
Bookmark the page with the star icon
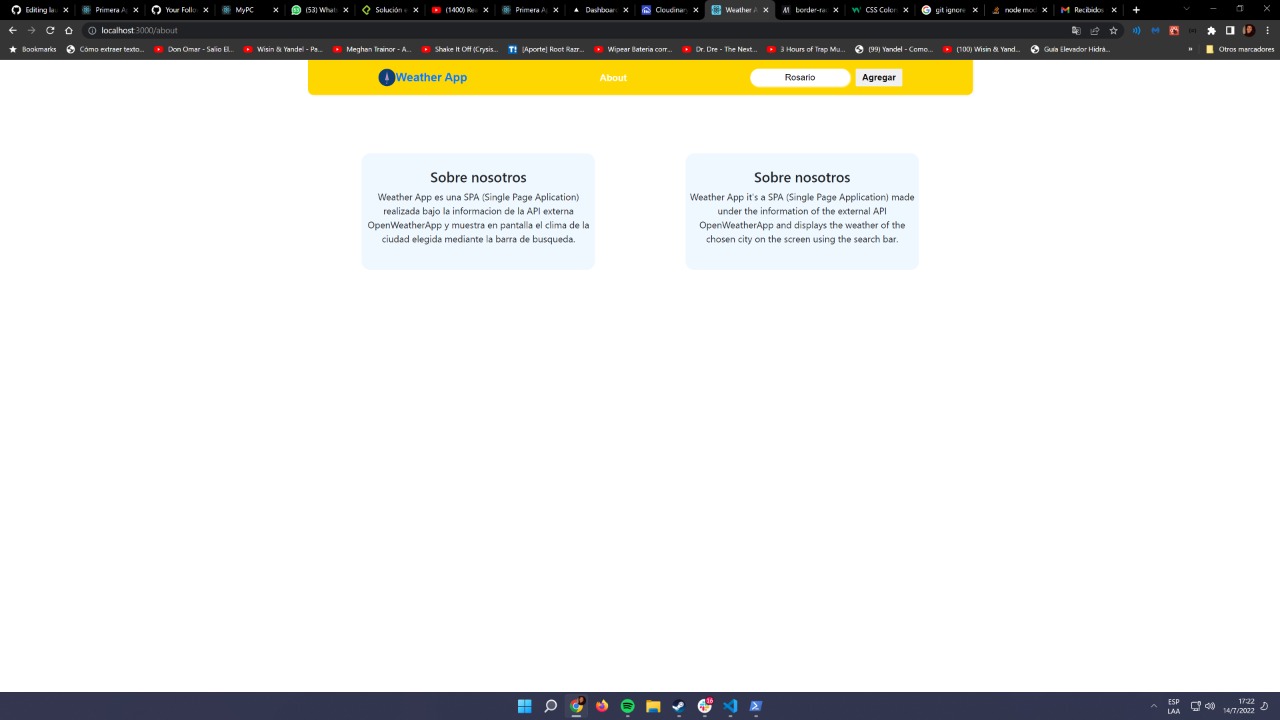click(1114, 30)
